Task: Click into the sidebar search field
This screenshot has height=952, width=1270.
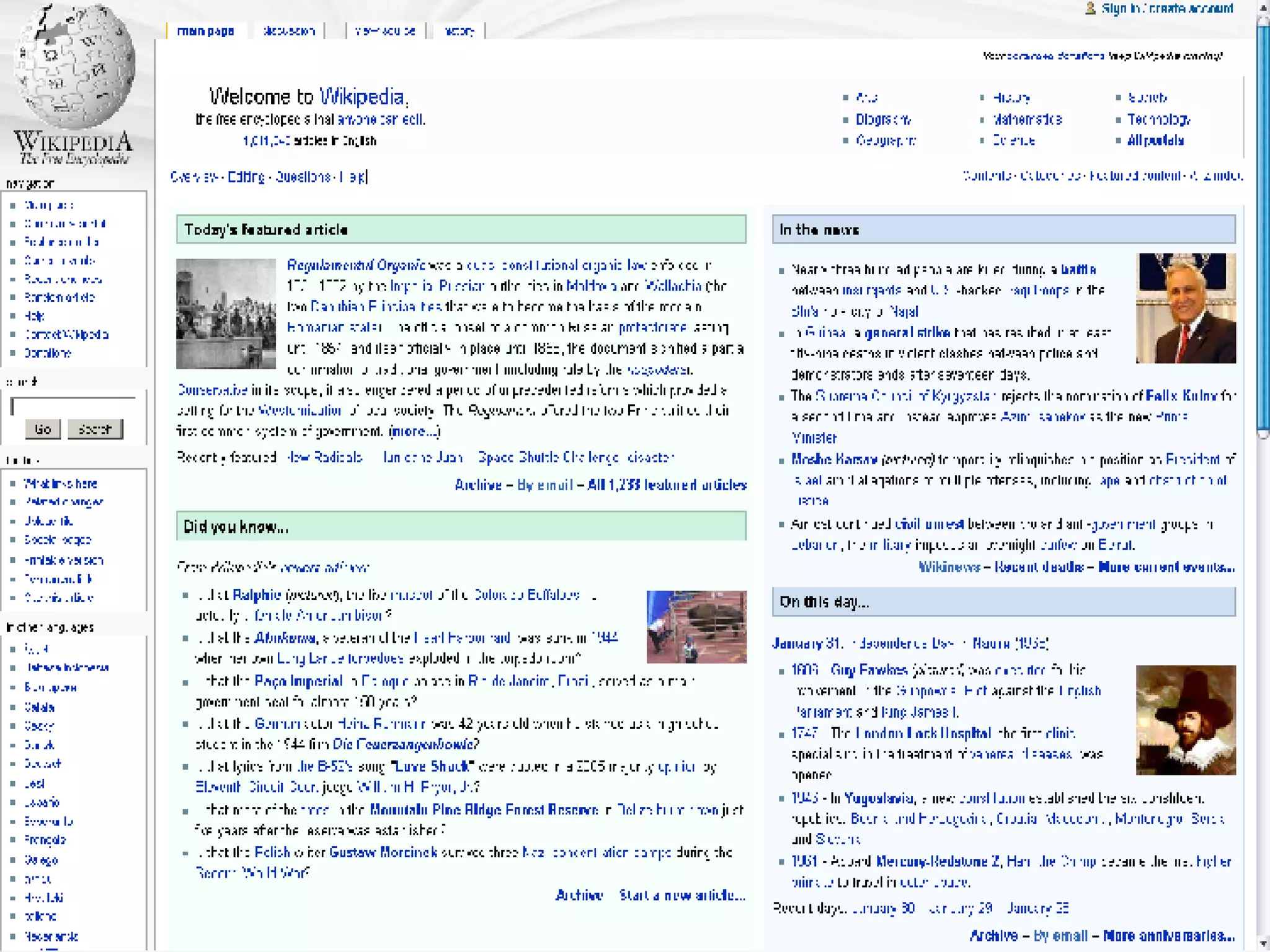Action: 73,406
